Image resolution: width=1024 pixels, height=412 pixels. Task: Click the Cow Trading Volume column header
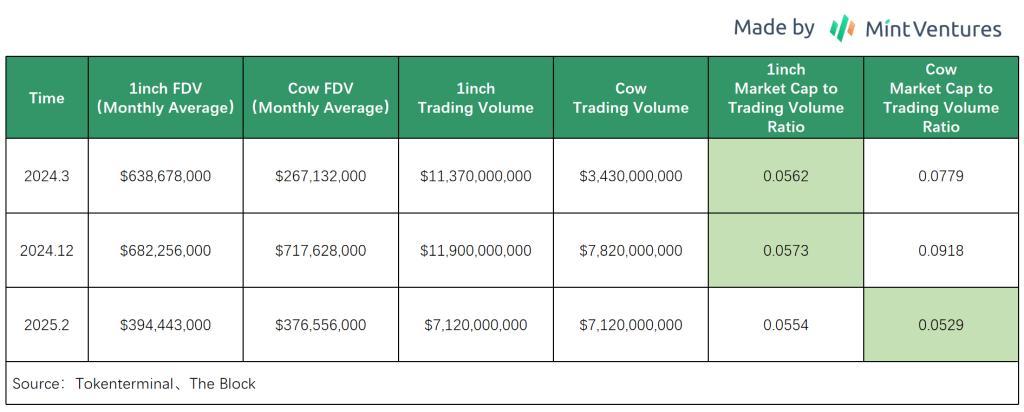click(631, 98)
